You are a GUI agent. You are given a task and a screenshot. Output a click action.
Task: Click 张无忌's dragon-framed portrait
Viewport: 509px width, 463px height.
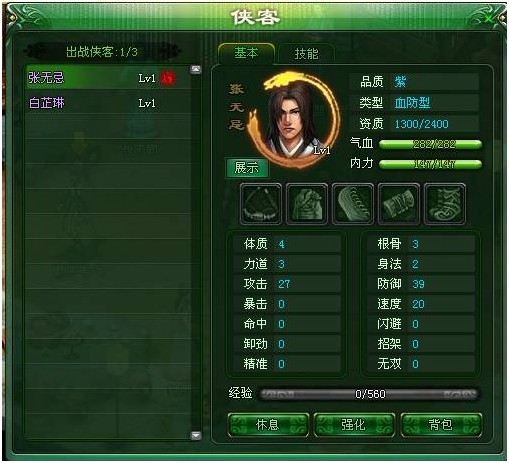(295, 119)
